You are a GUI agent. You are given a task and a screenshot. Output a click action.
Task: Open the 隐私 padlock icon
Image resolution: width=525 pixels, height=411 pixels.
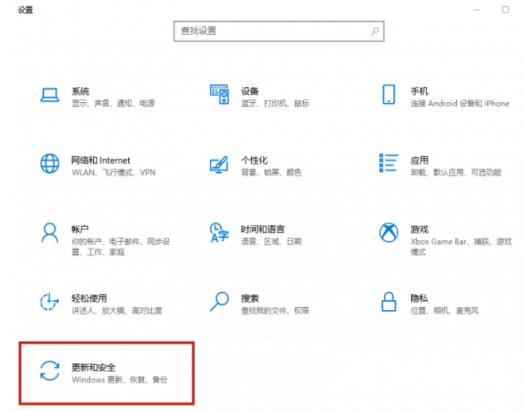point(389,302)
